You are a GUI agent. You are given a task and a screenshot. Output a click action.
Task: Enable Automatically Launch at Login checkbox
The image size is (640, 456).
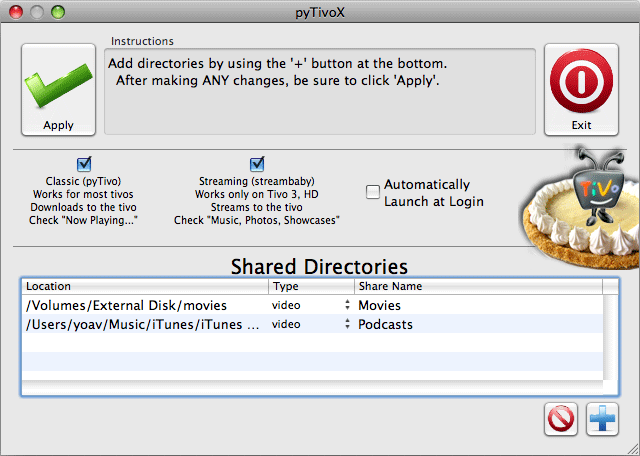click(x=373, y=192)
